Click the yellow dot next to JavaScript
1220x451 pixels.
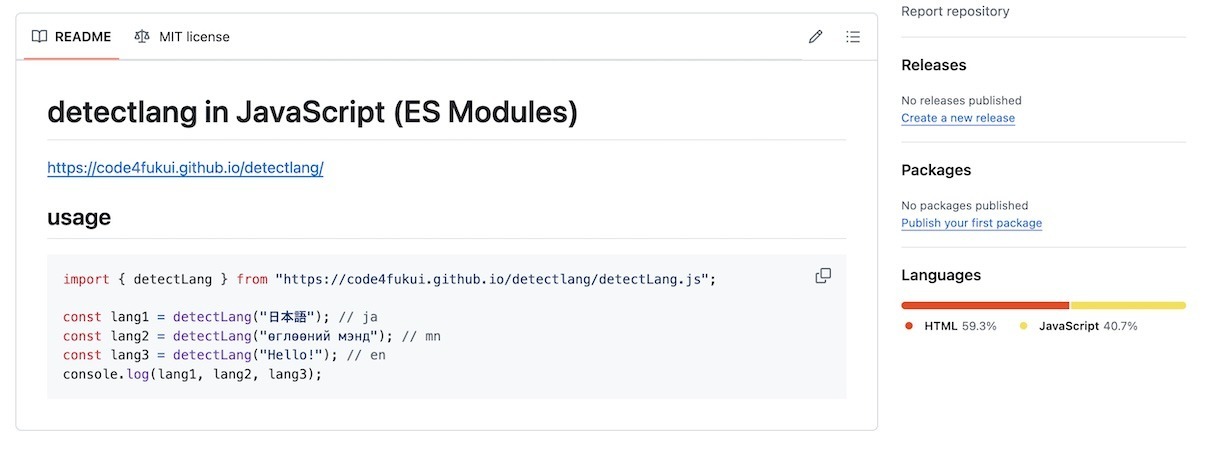click(x=1024, y=326)
